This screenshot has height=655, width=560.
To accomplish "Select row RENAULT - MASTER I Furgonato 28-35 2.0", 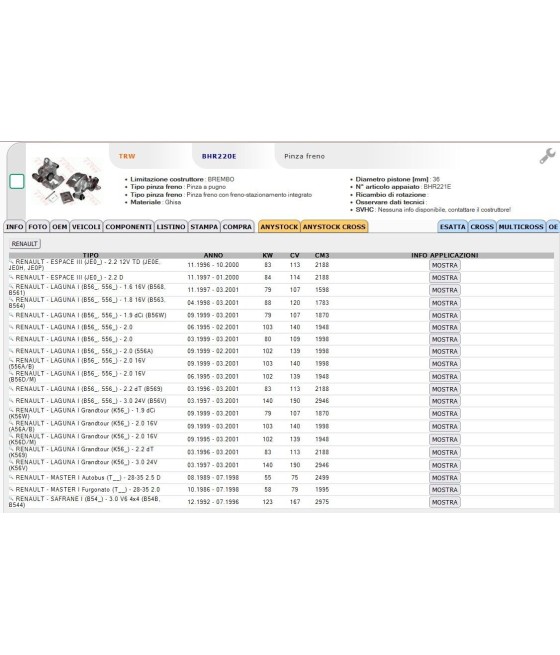I will pyautogui.click(x=281, y=490).
